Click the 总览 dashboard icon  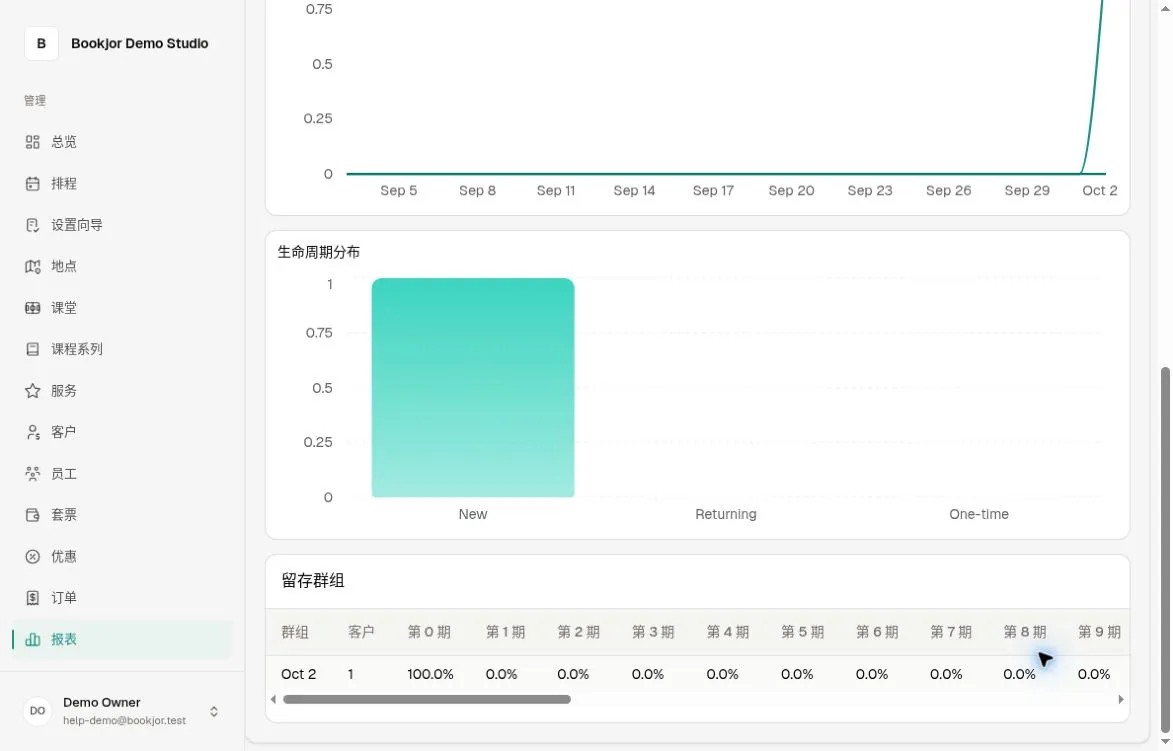32,142
